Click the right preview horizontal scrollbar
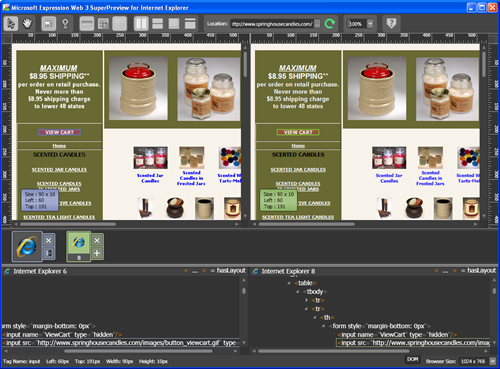Viewport: 500px width, 369px height. point(306,224)
